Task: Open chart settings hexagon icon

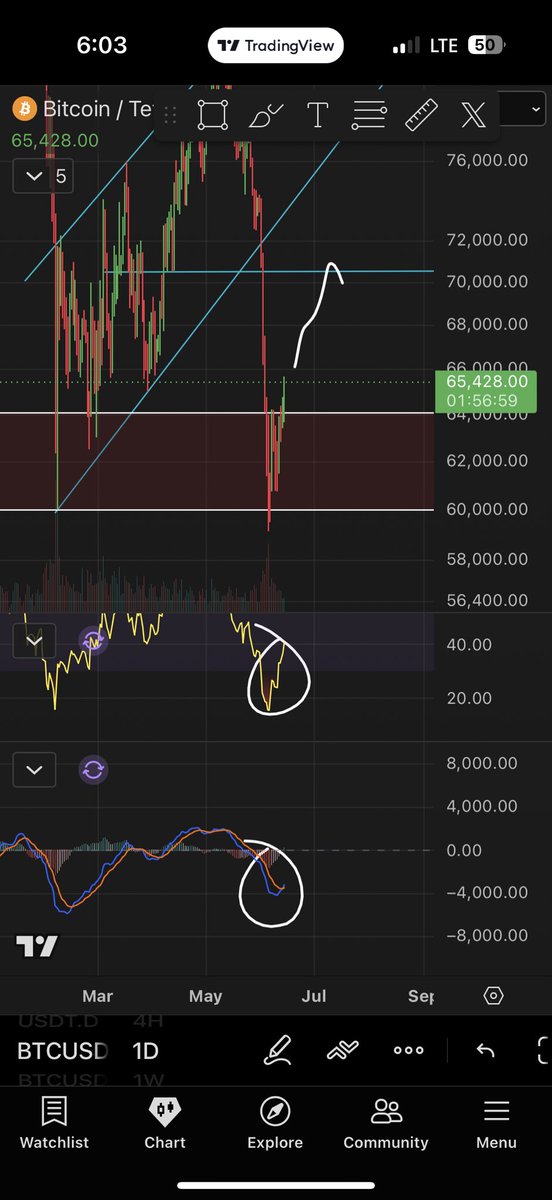Action: pyautogui.click(x=493, y=996)
